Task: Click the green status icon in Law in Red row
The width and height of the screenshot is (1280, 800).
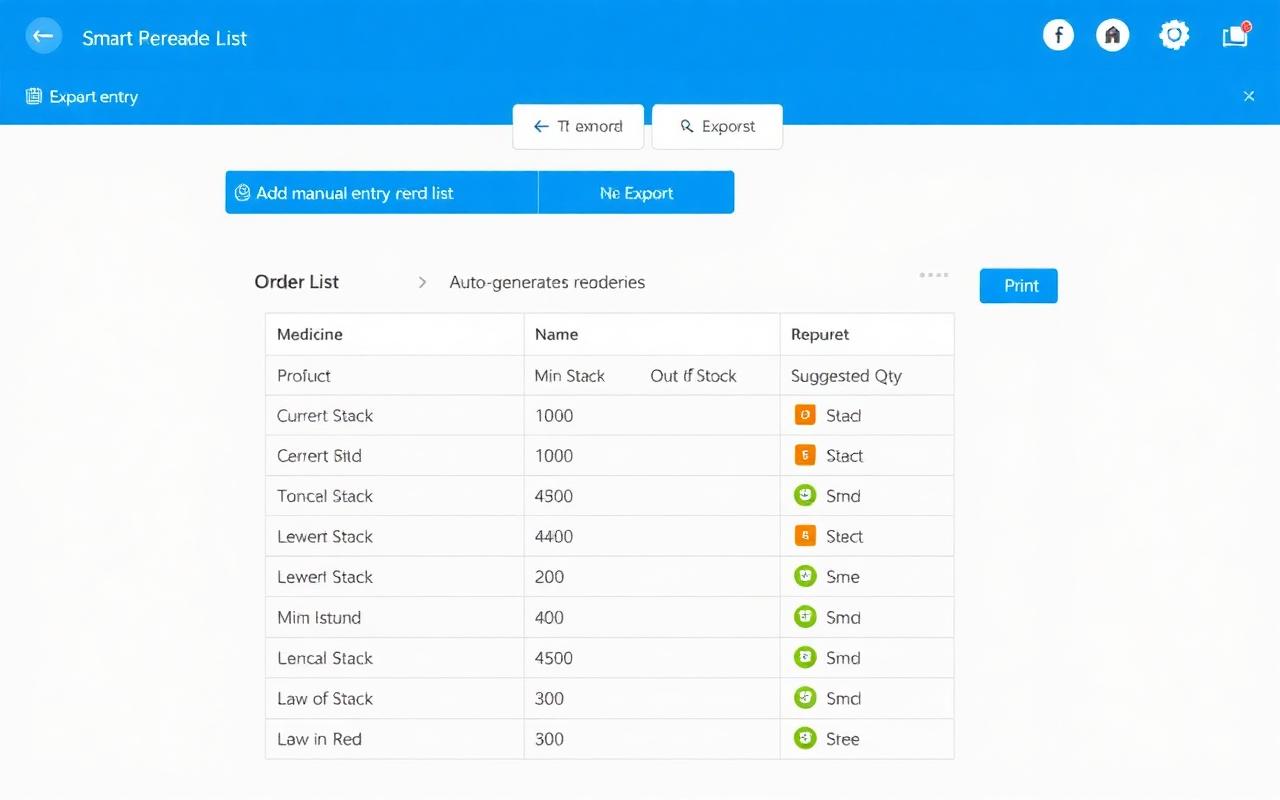Action: coord(805,739)
